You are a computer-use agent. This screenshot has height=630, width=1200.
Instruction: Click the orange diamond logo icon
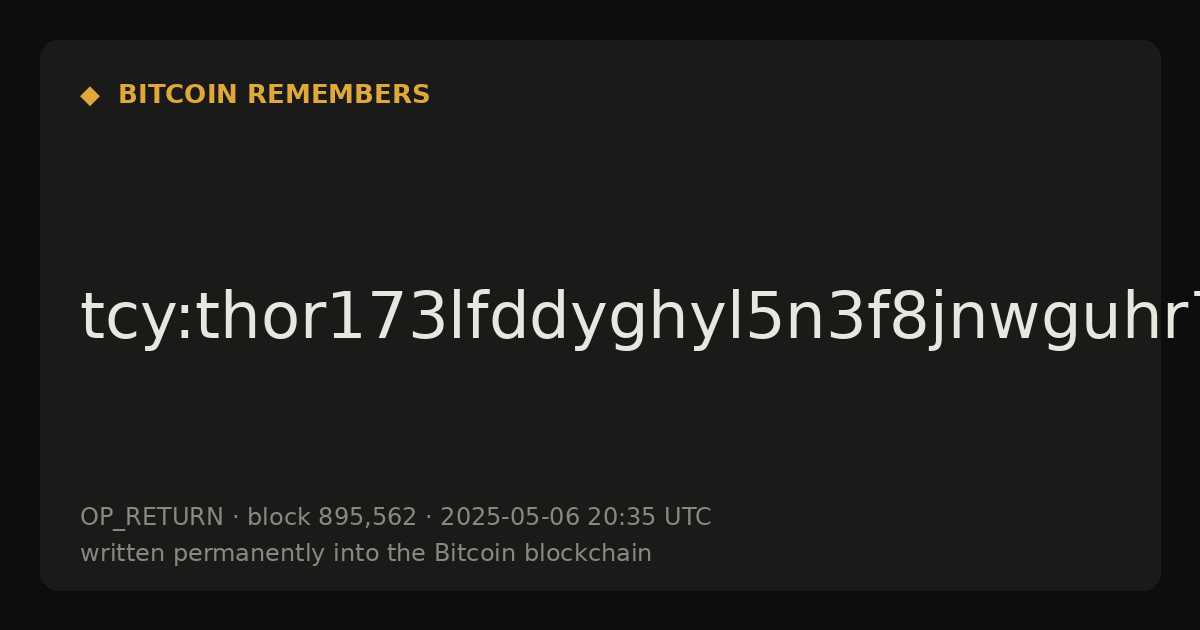click(90, 96)
